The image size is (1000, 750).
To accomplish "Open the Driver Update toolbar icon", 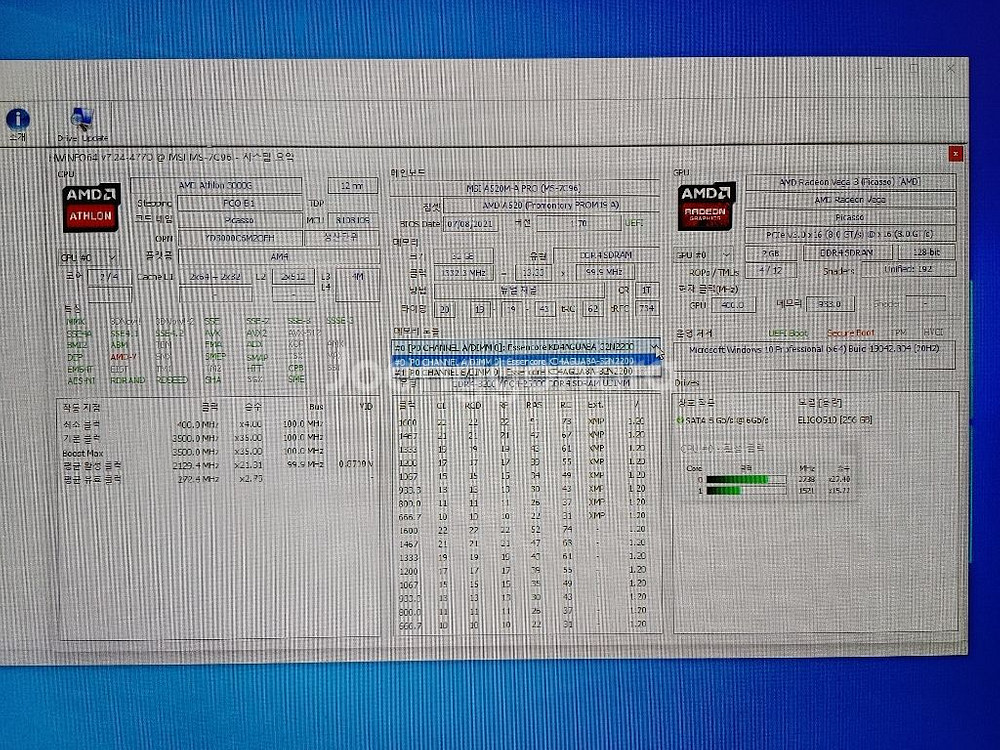I will pyautogui.click(x=82, y=119).
